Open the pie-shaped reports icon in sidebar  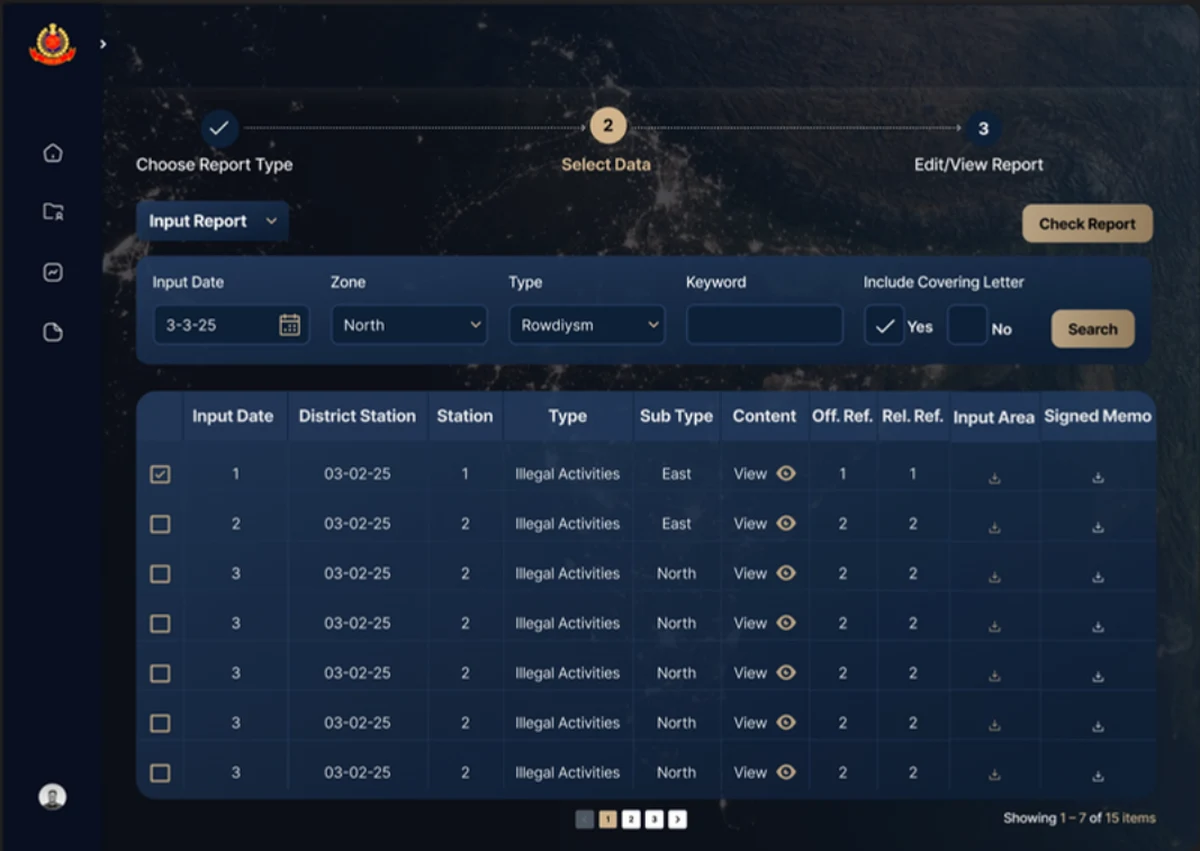tap(53, 332)
